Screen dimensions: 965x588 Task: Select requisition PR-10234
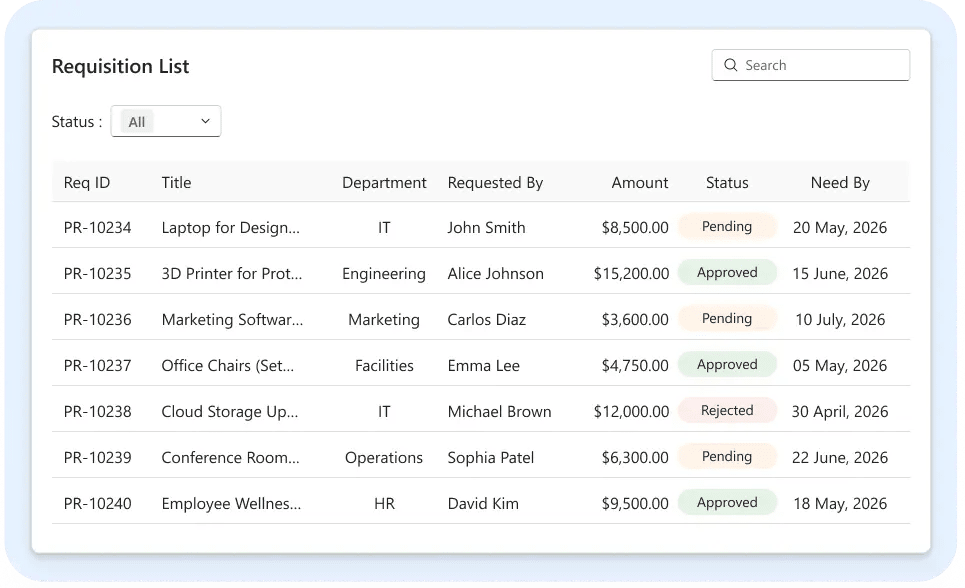(97, 228)
